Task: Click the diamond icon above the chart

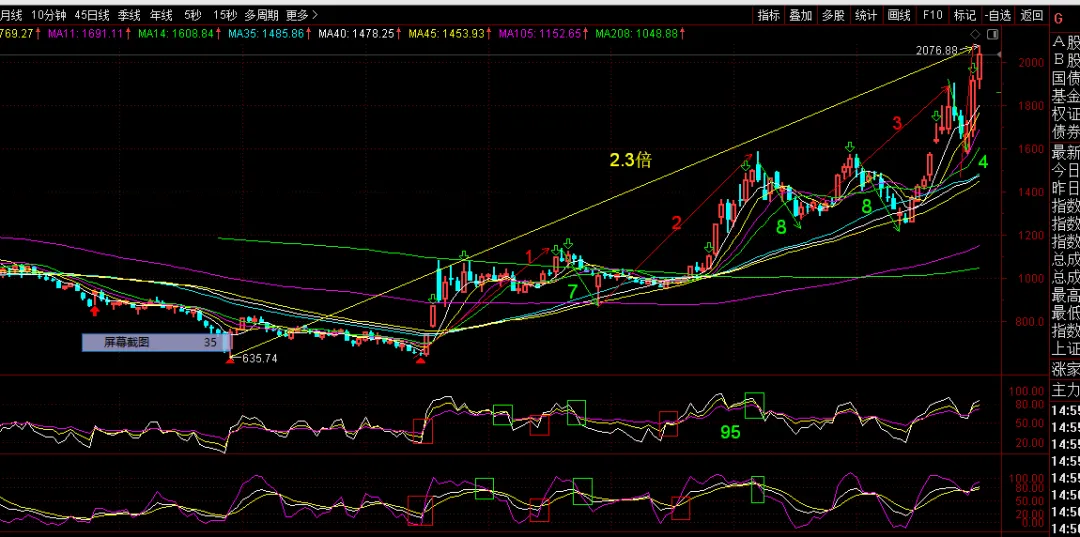Action: (975, 34)
